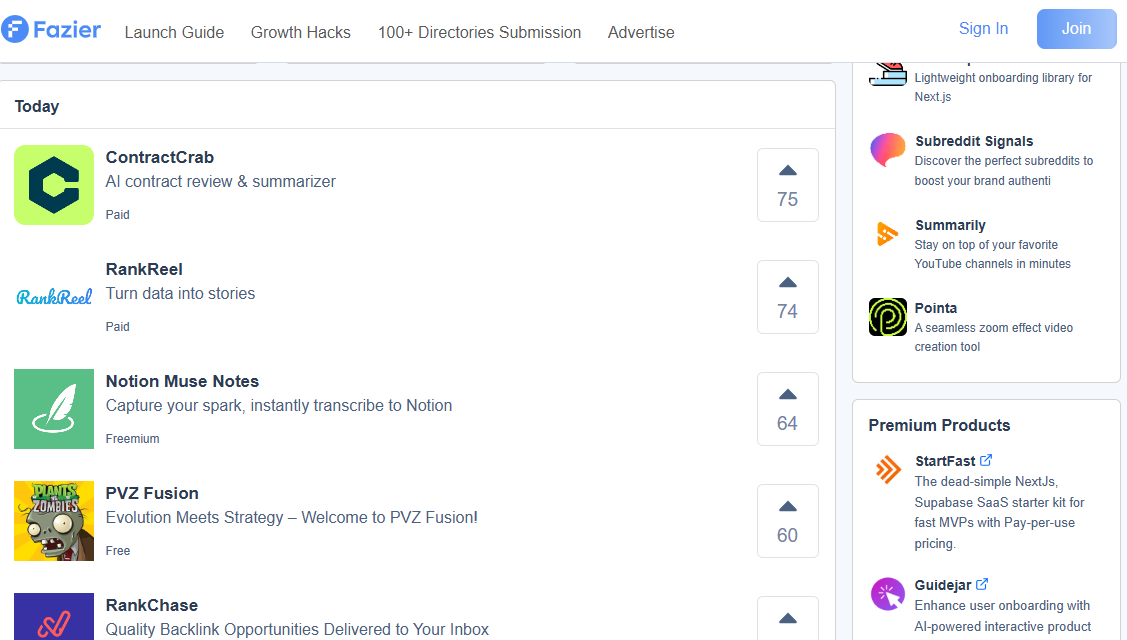Click the Freemium label under Notion Muse Notes
Screen dimensions: 1127x640
pos(132,439)
